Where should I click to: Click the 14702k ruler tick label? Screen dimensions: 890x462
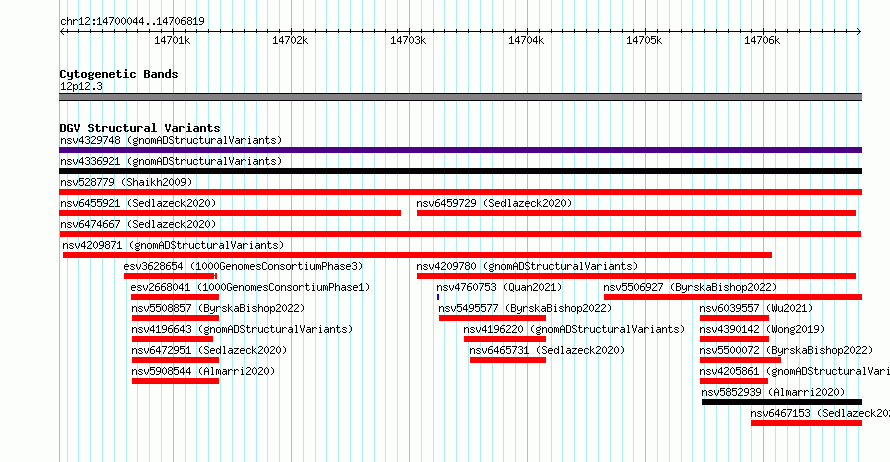tap(290, 40)
